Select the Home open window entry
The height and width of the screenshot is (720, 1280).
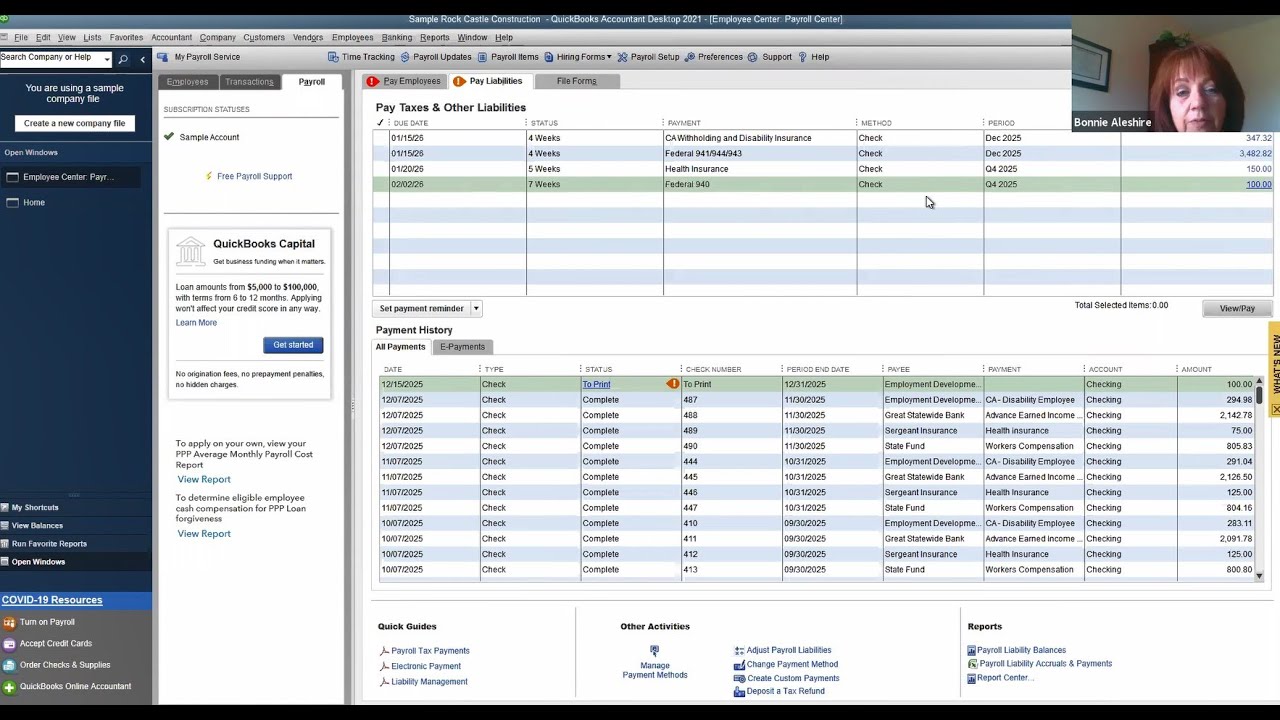point(34,203)
